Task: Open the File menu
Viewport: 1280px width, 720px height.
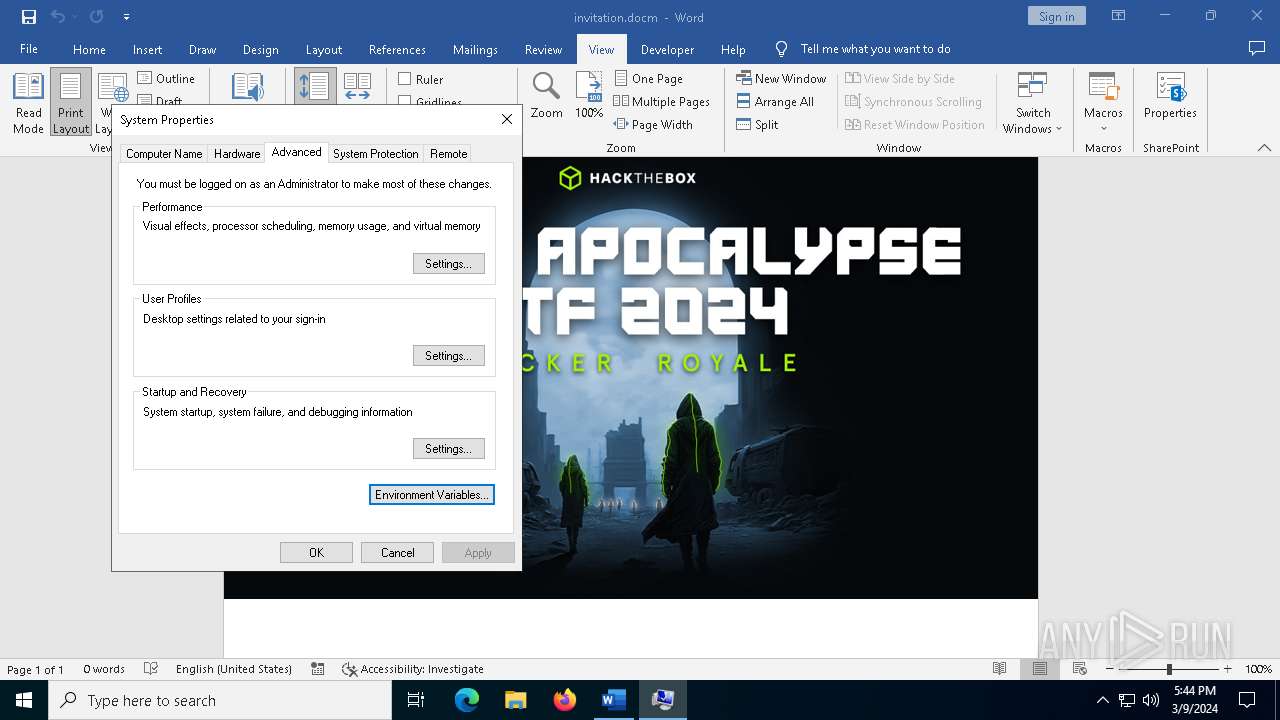Action: pos(29,49)
